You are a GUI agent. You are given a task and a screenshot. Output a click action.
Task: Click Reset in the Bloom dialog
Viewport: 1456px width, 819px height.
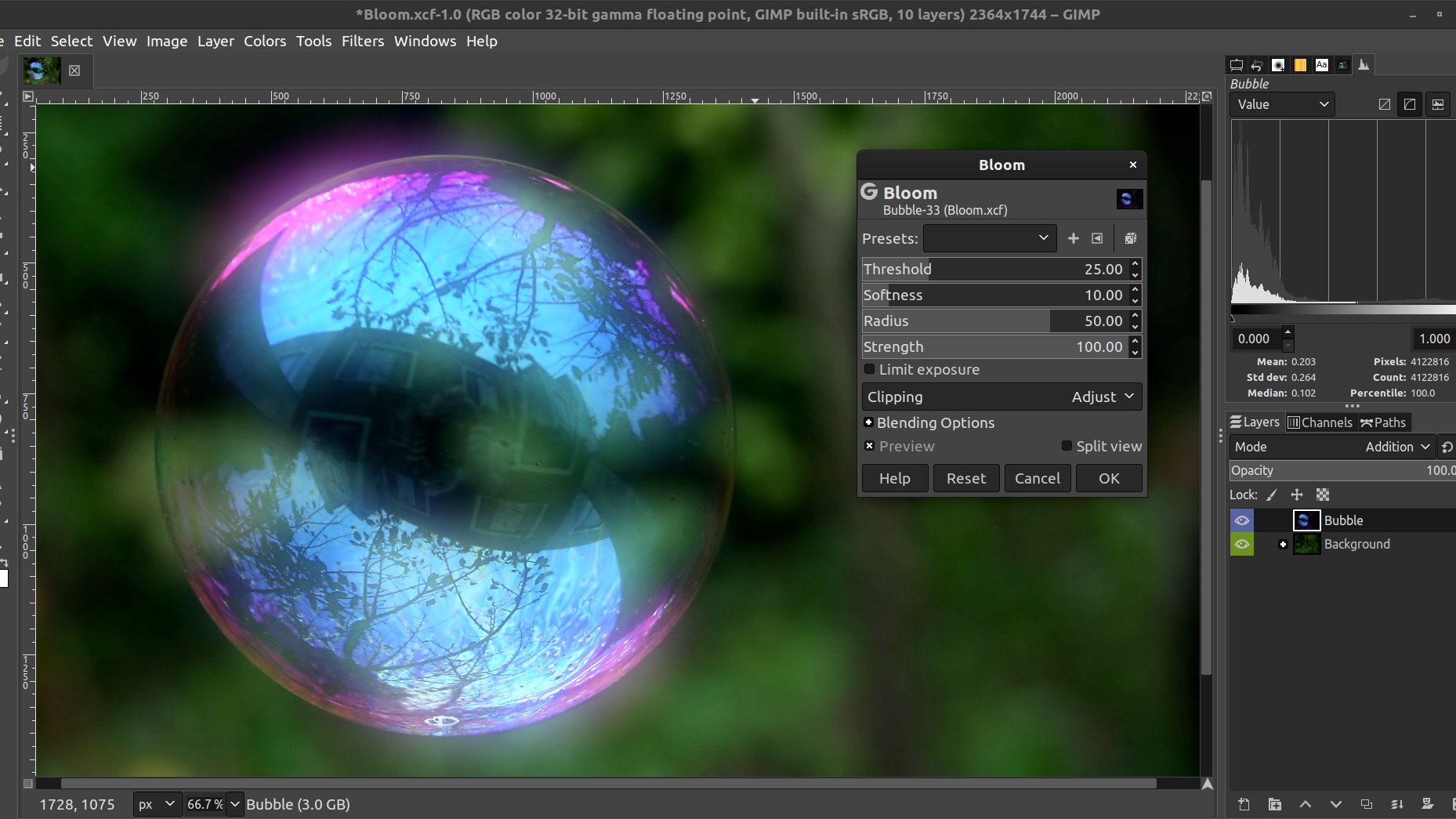[x=966, y=478]
